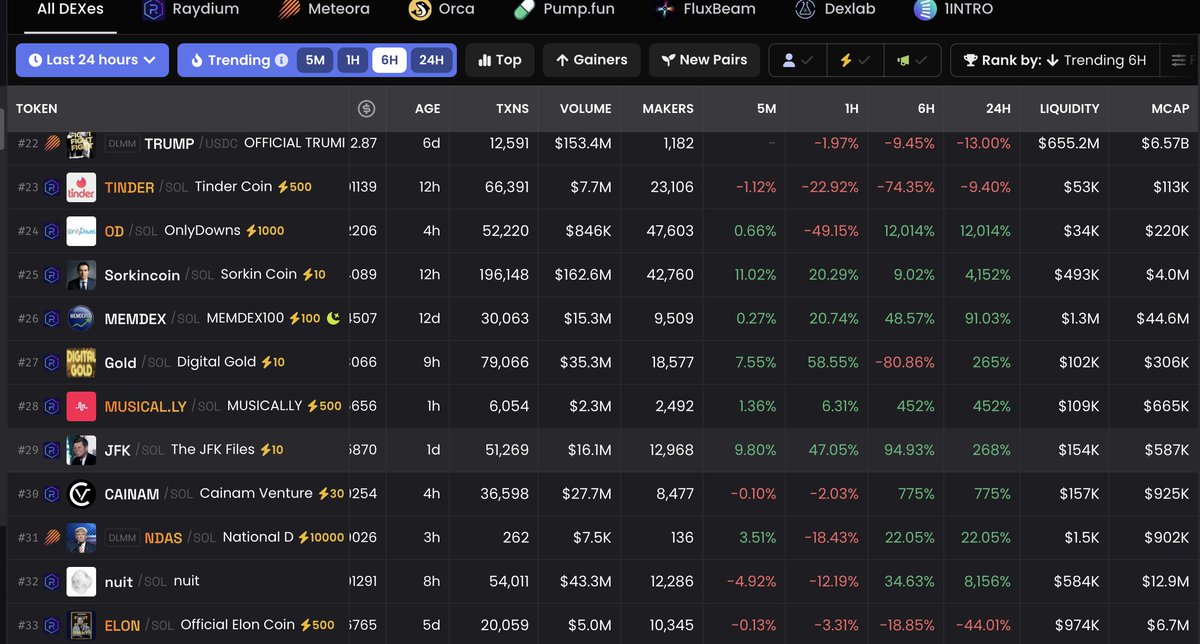The image size is (1200, 644).
Task: Click the Digital Gold token logo
Action: click(81, 362)
